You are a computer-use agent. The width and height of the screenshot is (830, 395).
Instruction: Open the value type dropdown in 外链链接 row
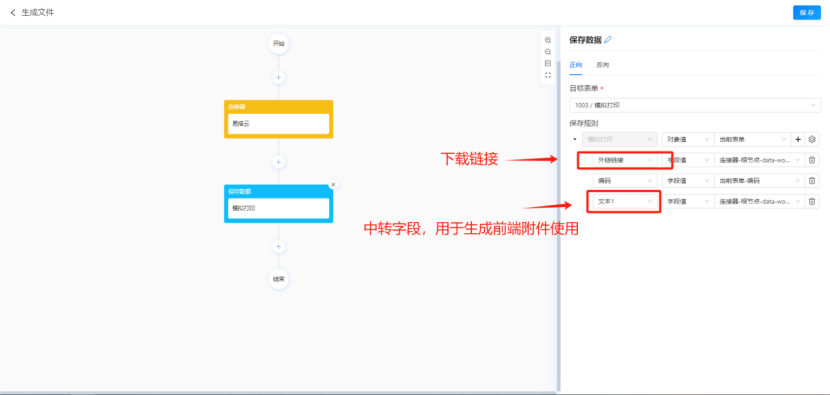[x=687, y=160]
